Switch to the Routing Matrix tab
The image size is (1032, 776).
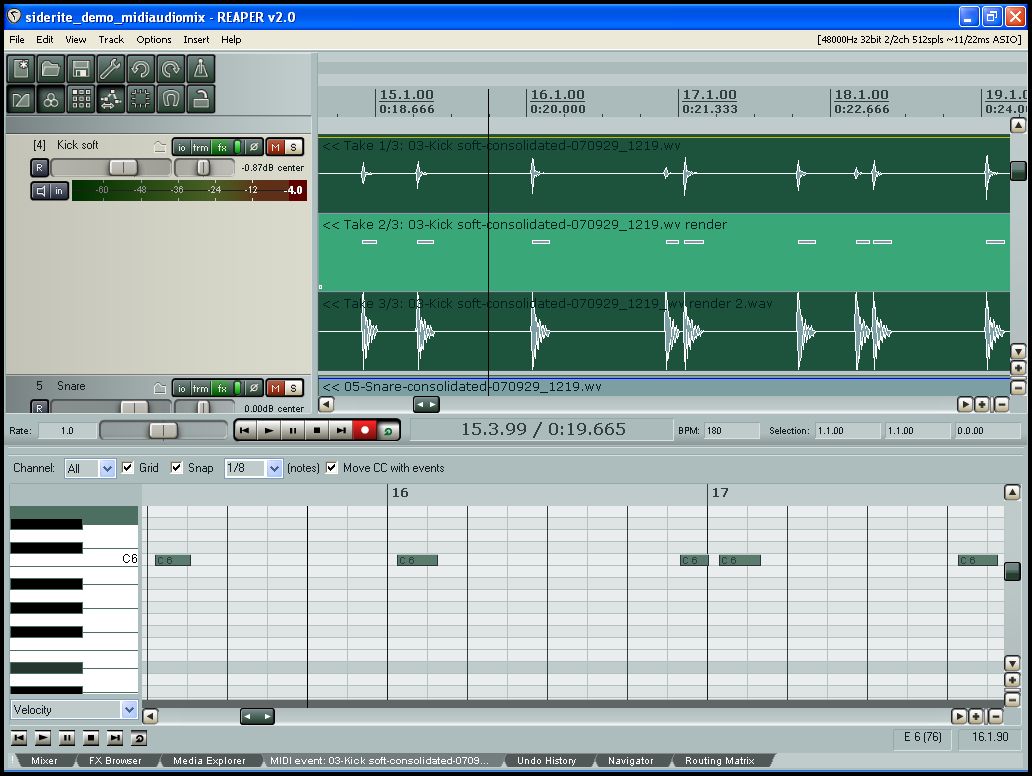719,760
